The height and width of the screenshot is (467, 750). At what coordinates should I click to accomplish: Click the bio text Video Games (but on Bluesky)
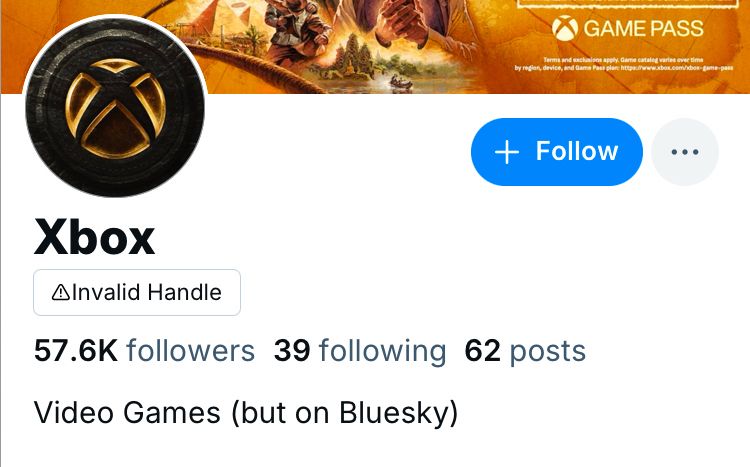tap(246, 413)
